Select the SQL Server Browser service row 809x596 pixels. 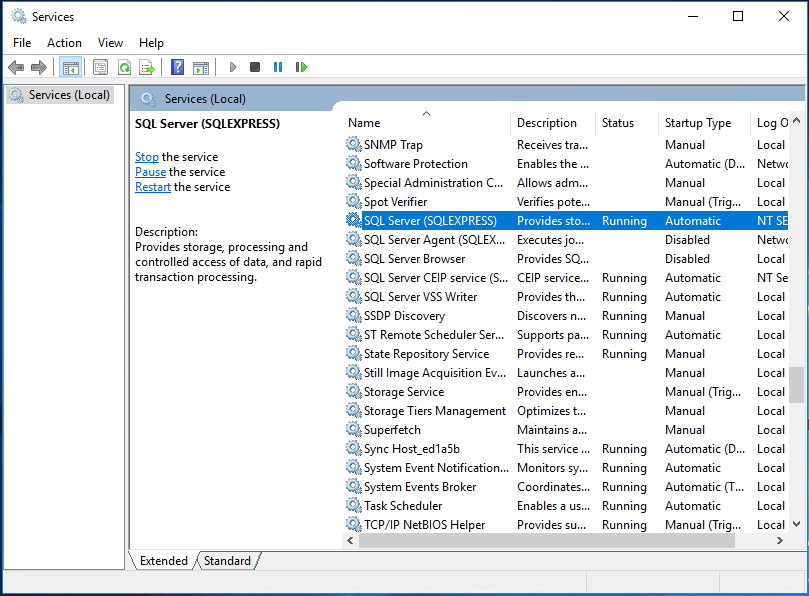tap(414, 259)
